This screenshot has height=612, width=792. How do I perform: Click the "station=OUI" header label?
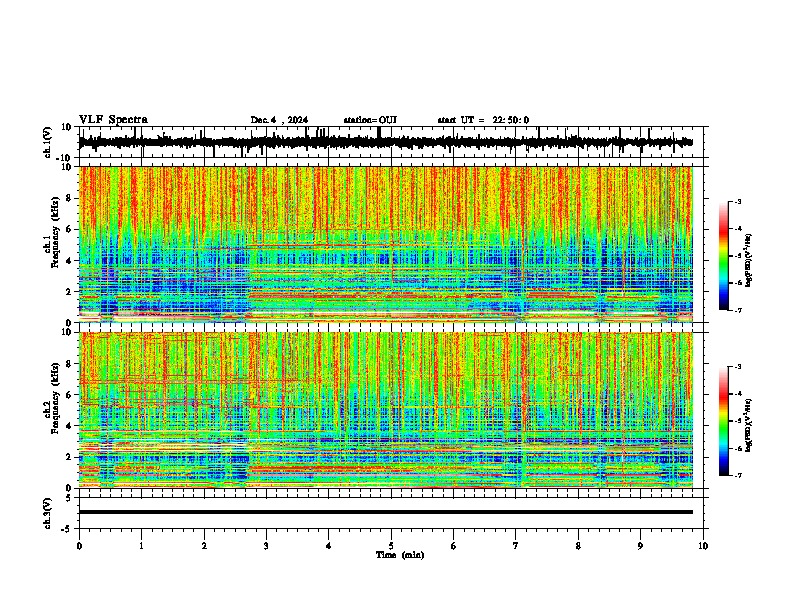tap(370, 120)
